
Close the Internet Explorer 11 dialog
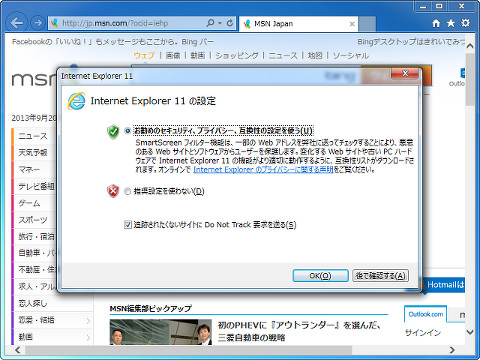(405, 74)
